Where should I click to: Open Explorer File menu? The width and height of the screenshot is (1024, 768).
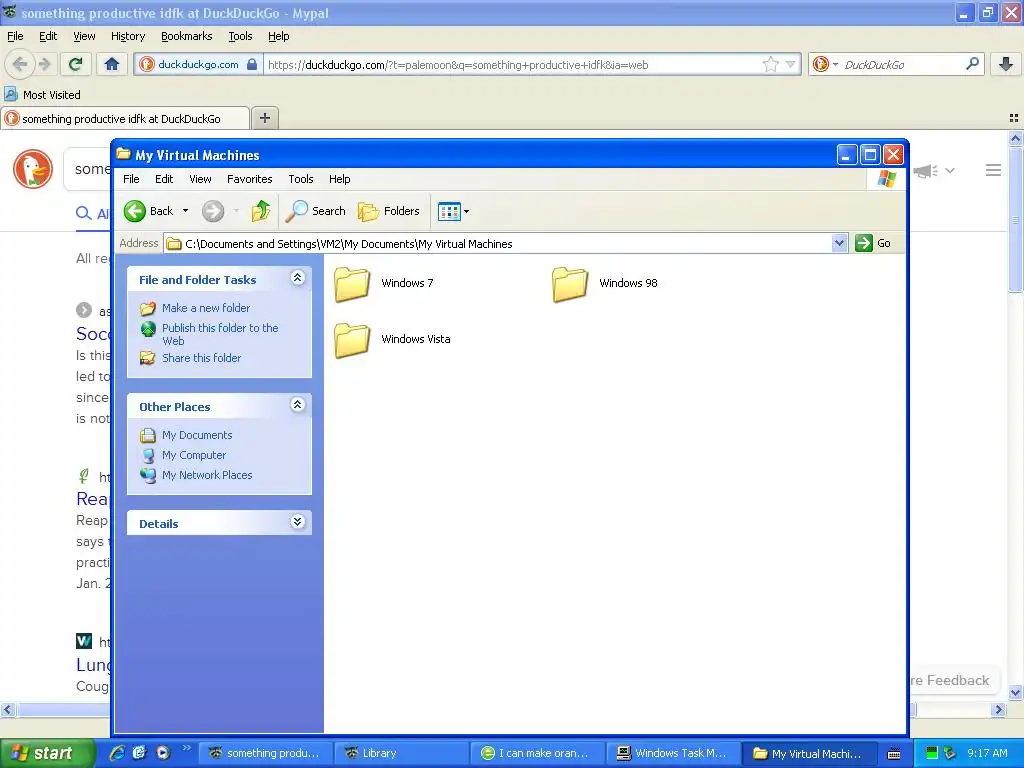point(131,179)
